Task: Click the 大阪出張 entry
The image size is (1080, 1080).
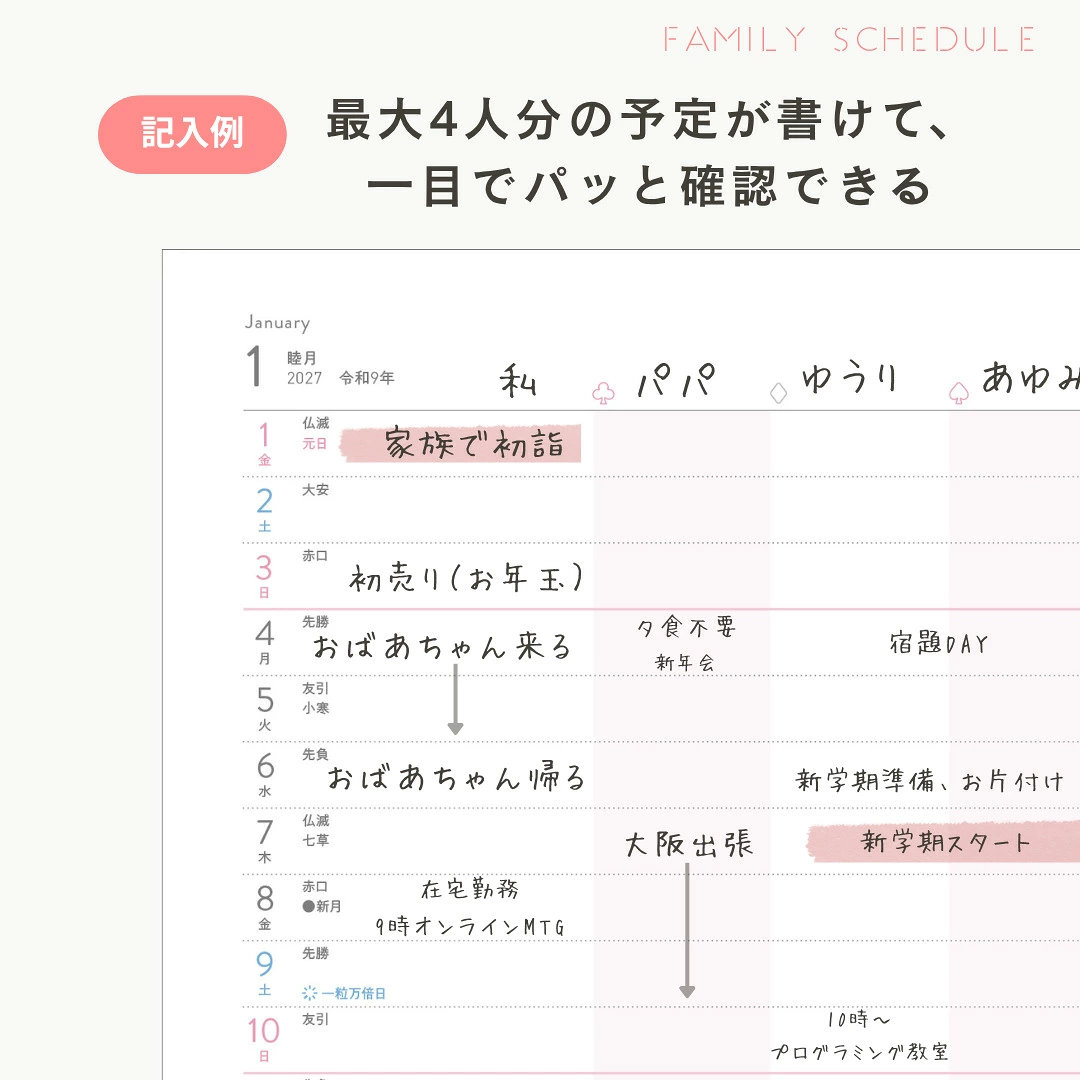Action: pos(689,844)
